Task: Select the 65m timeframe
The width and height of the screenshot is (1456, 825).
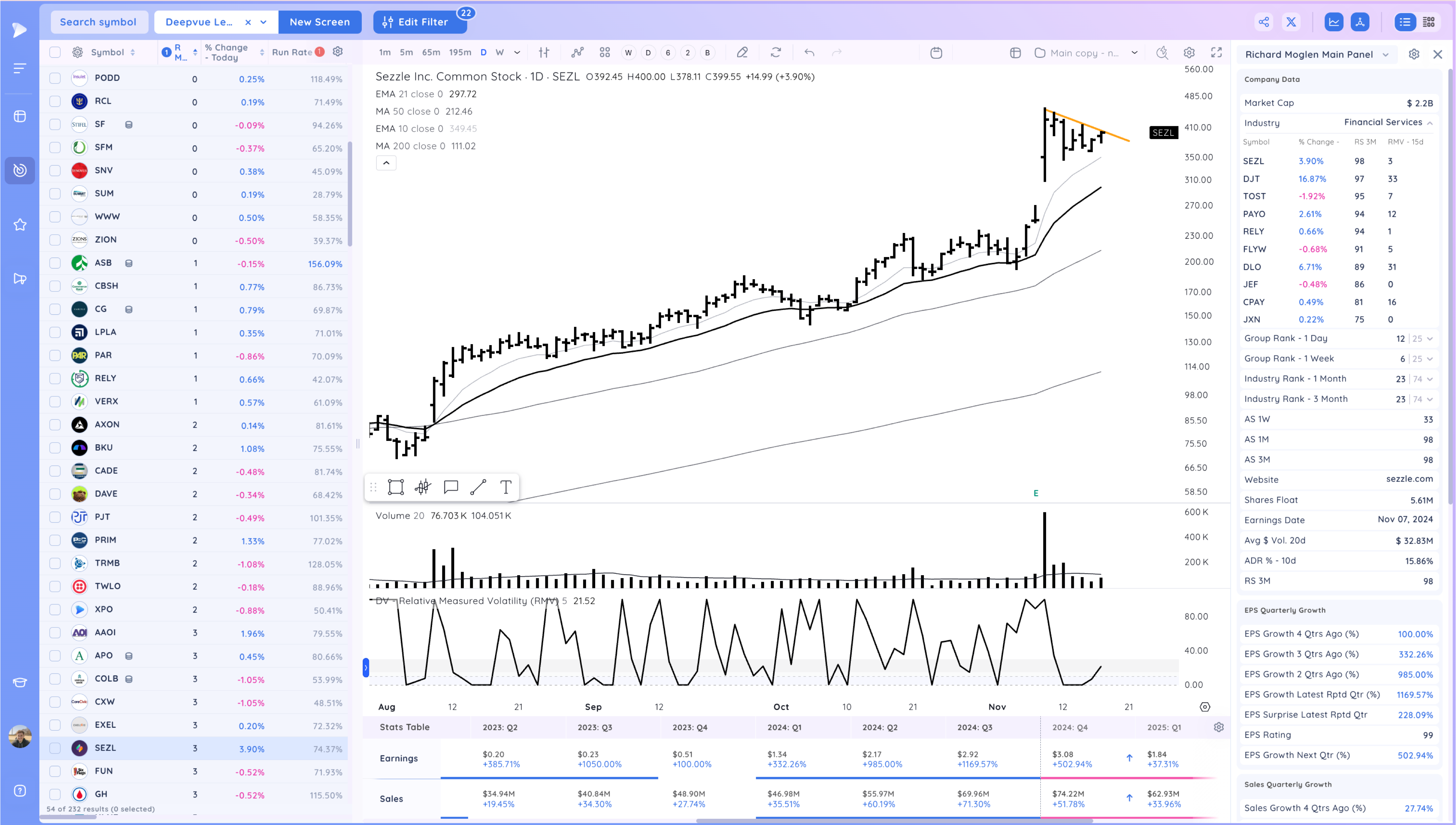Action: (x=431, y=53)
